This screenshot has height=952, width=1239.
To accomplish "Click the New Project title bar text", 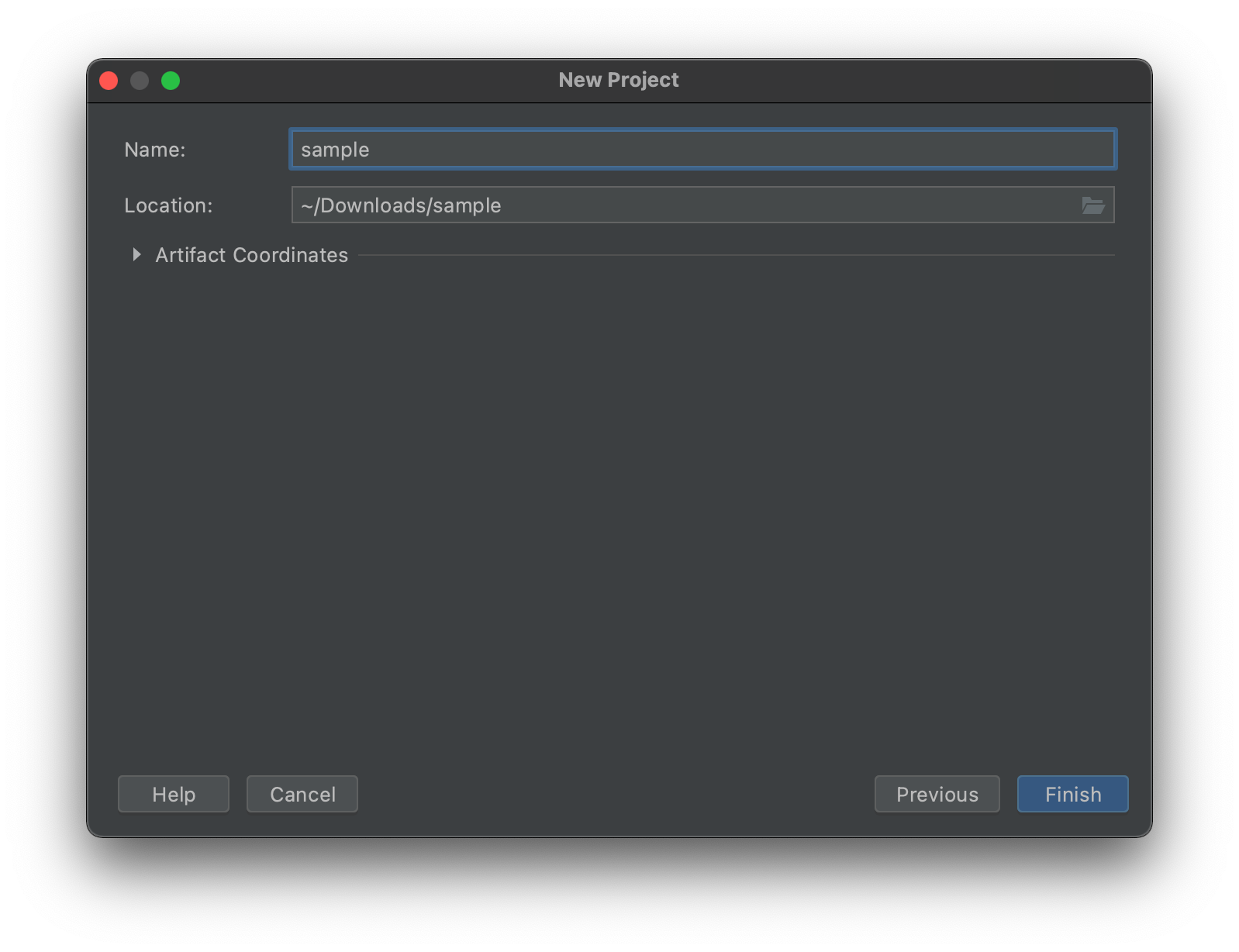I will point(619,80).
